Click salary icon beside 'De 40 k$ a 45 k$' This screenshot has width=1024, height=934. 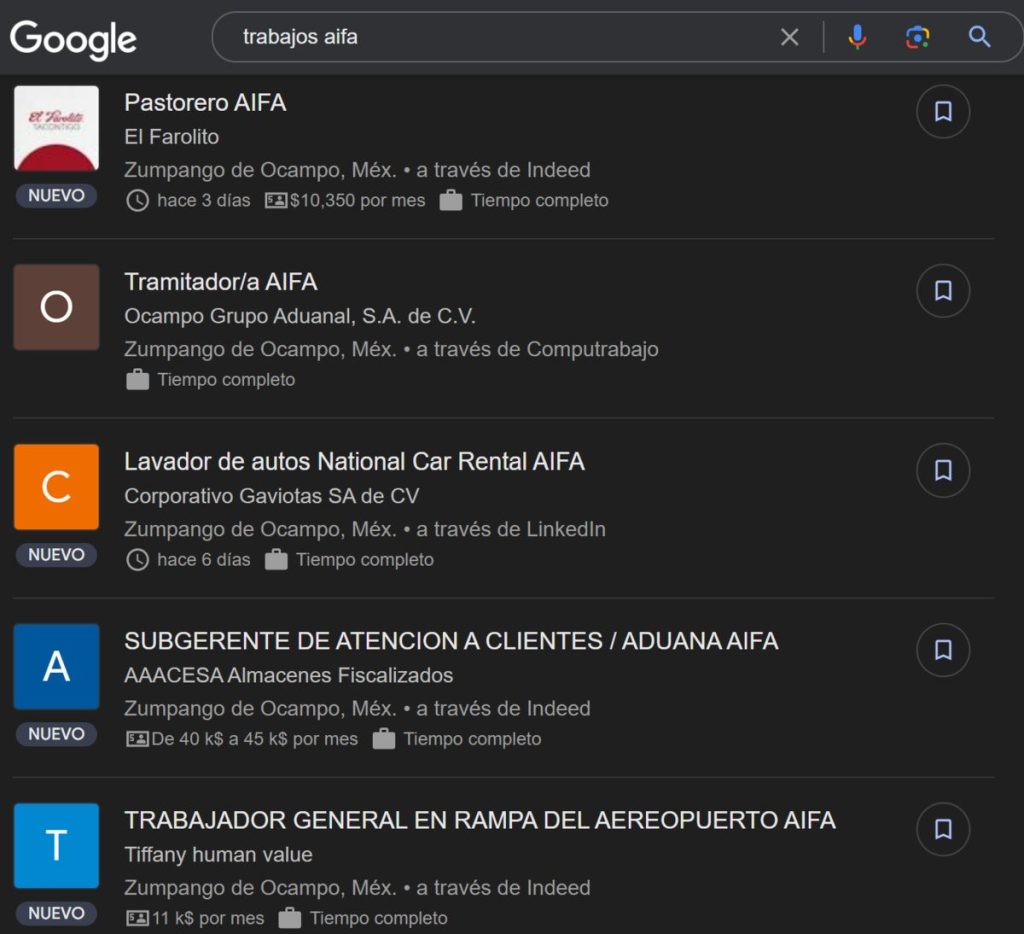(x=137, y=739)
